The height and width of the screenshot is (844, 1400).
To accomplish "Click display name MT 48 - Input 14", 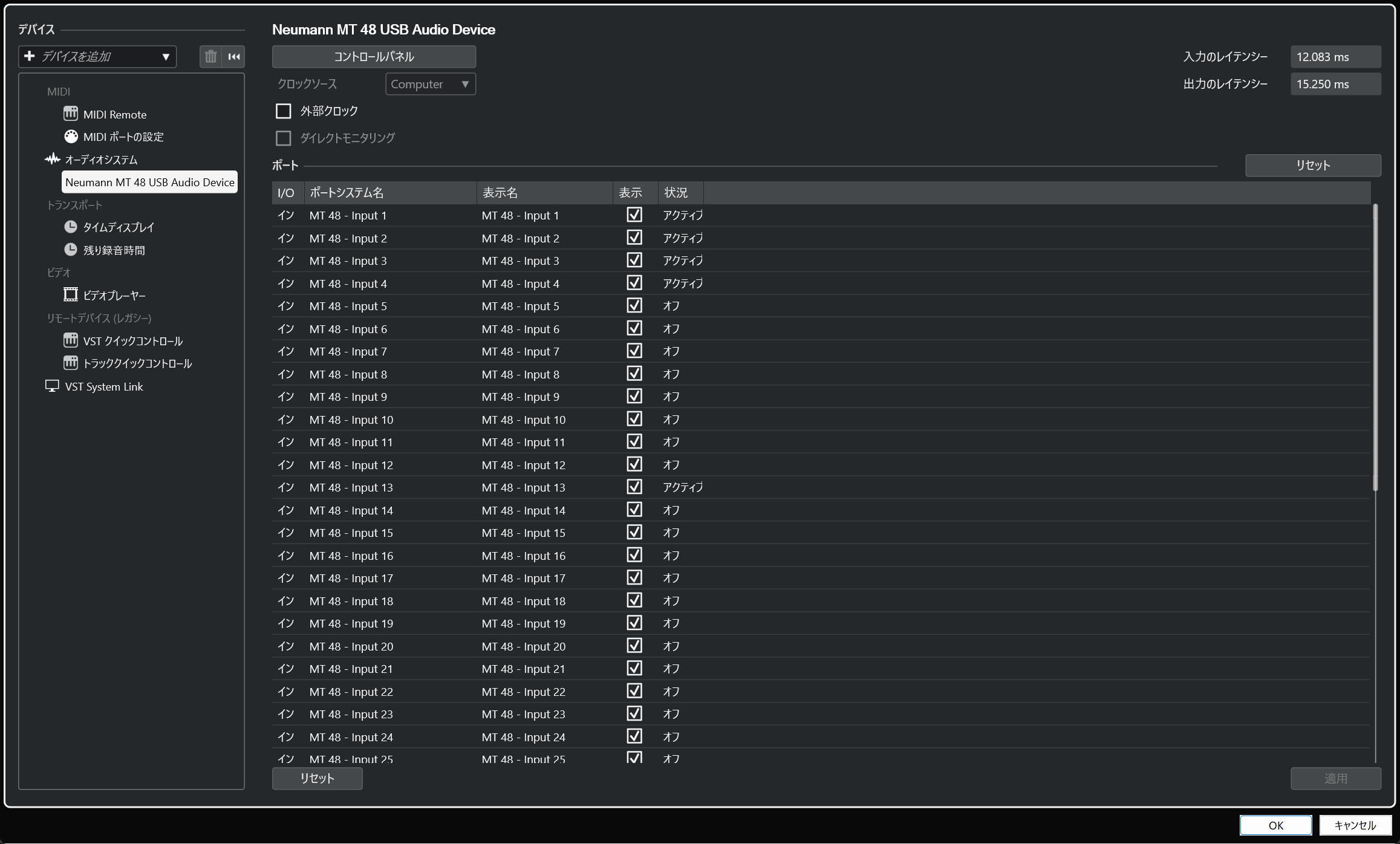I will 523,510.
